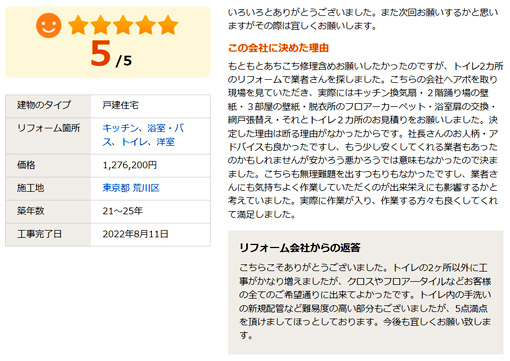This screenshot has height=361, width=510.
Task: Click the third rating star
Action: (123, 25)
